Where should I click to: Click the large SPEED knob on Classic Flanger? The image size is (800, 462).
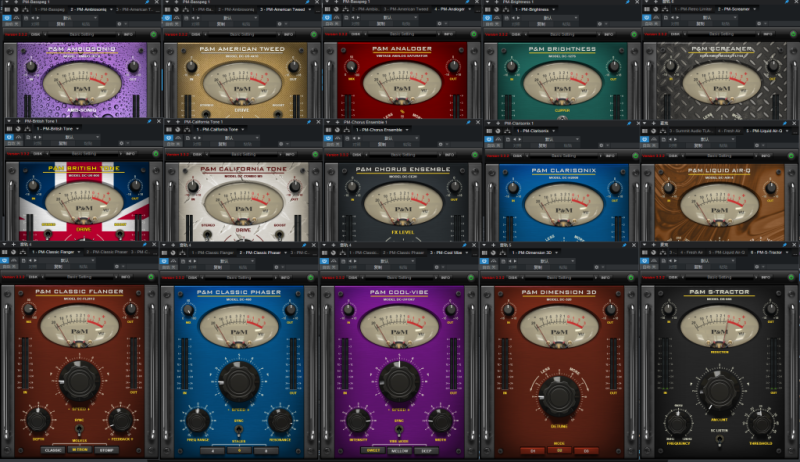point(80,379)
